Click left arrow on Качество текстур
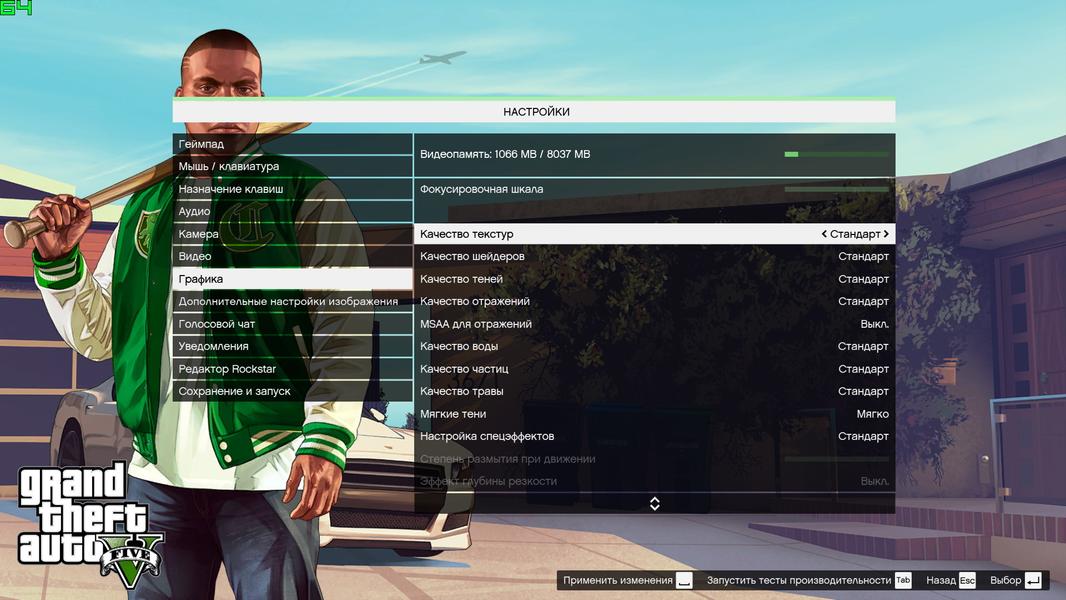The image size is (1066, 600). click(x=824, y=234)
